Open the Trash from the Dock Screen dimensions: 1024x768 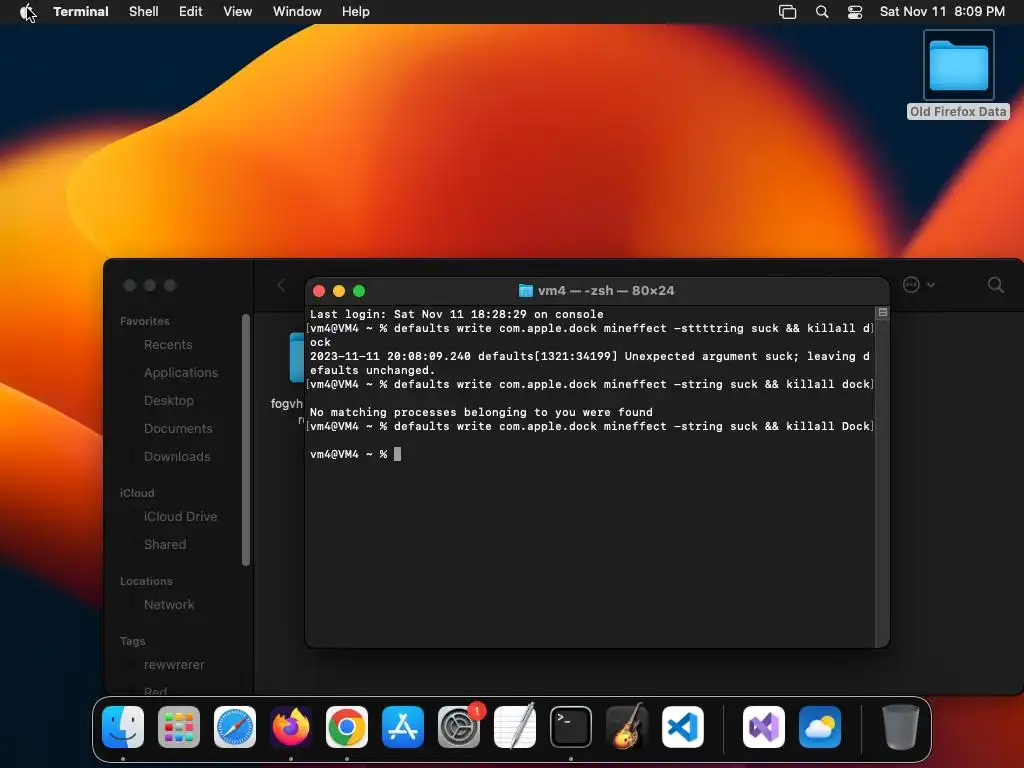tap(900, 727)
